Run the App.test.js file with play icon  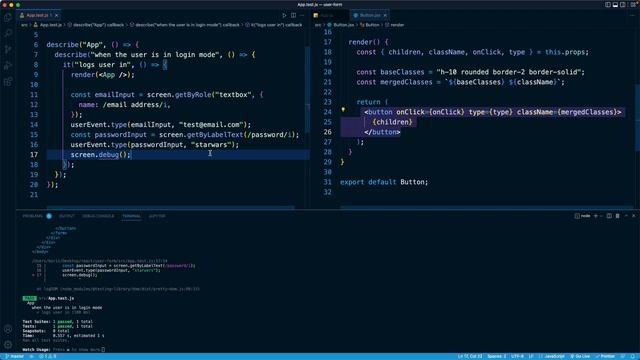(x=284, y=16)
